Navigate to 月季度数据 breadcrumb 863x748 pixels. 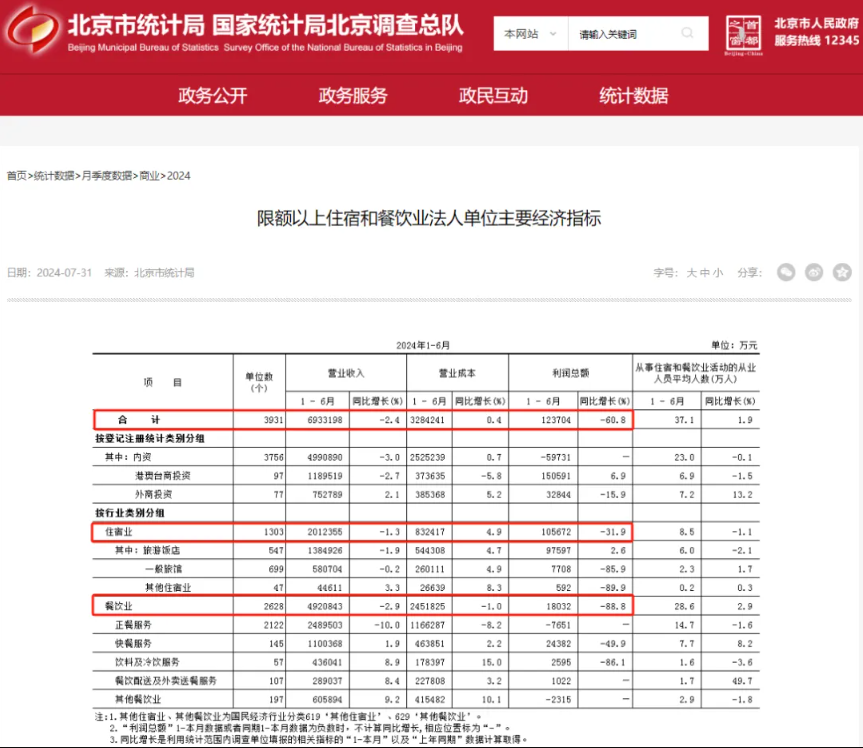tap(106, 176)
